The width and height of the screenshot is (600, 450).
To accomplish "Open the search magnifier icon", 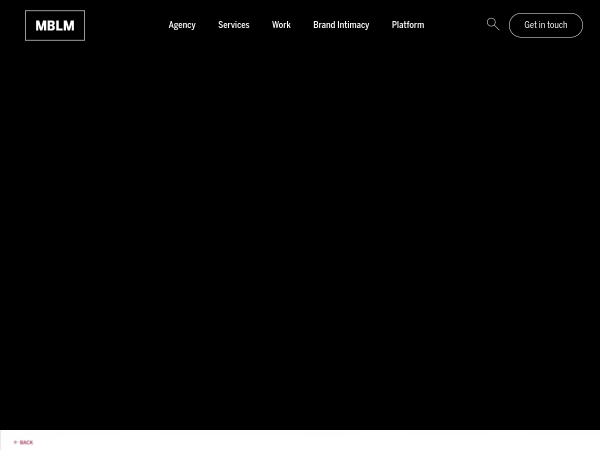I will point(492,24).
